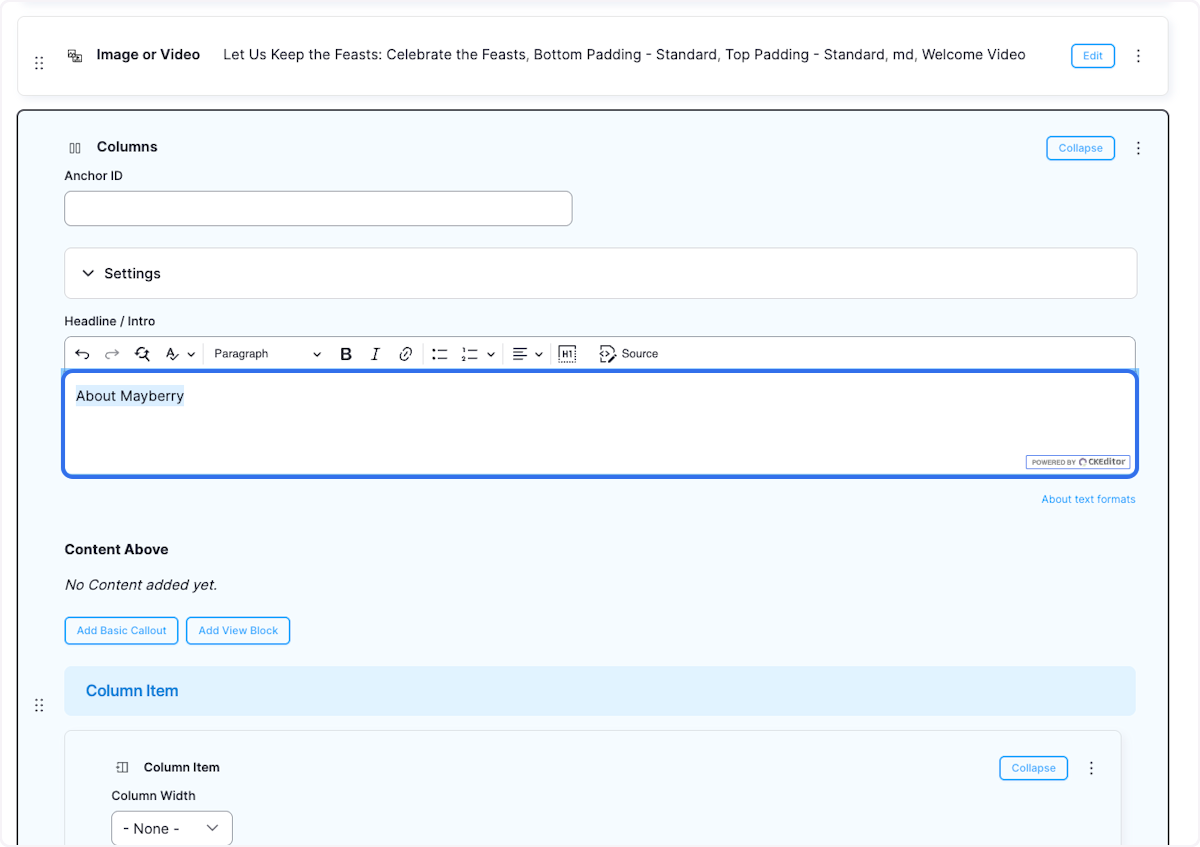Click into the Headline / Intro editor

click(600, 424)
